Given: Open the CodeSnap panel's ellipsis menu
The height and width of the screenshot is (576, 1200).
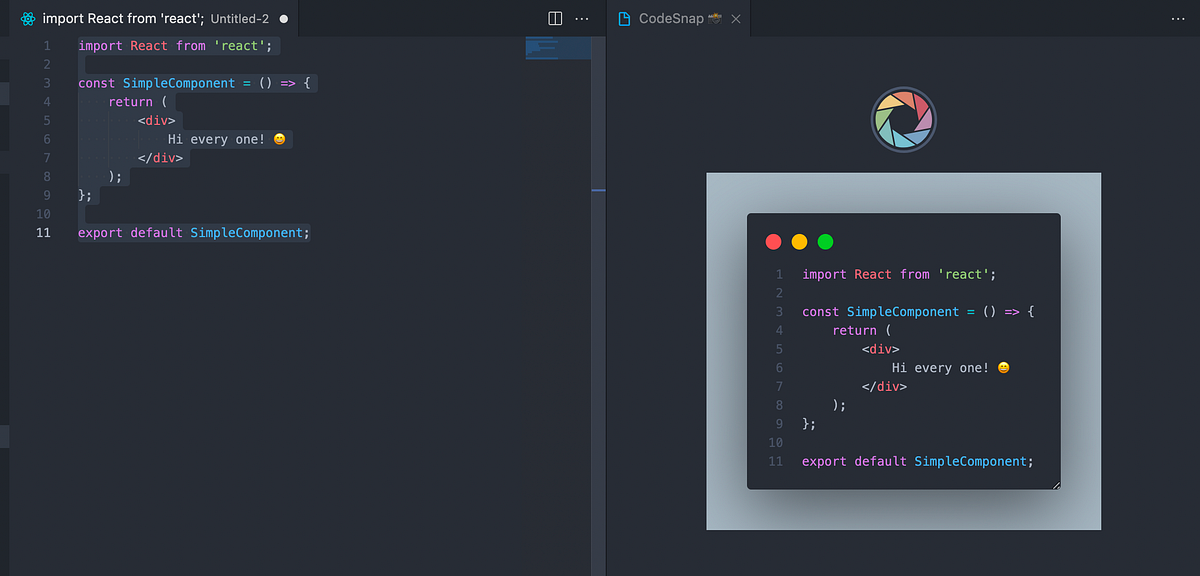Looking at the screenshot, I should point(1177,18).
